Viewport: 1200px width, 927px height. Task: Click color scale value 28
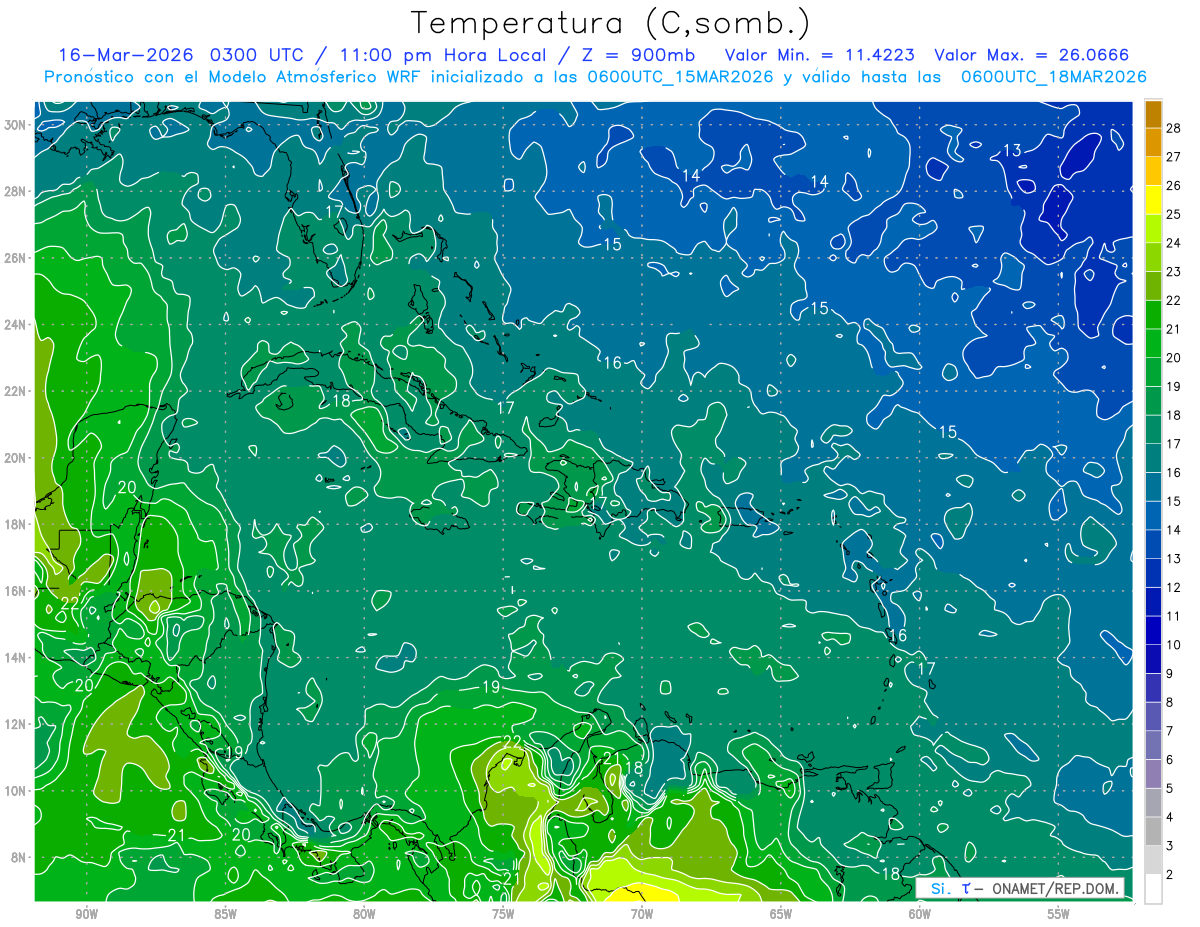tap(1173, 127)
